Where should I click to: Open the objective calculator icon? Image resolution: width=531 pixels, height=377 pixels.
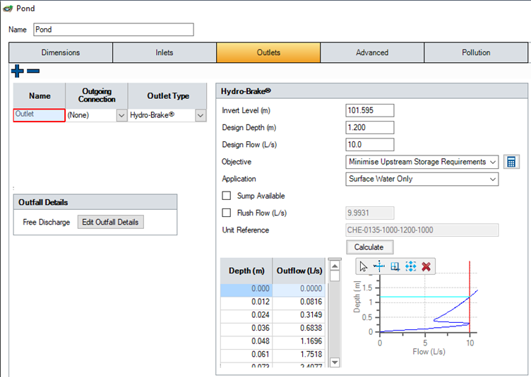coord(511,162)
